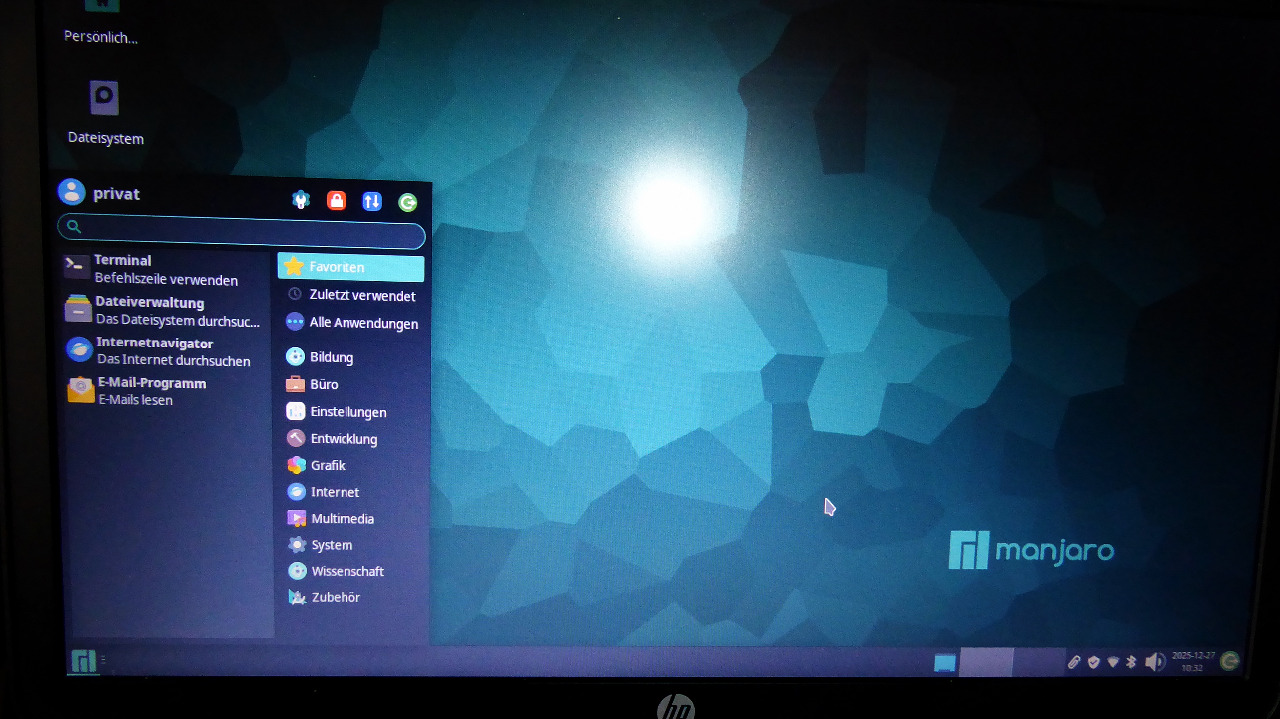Click the red lock screen icon
1280x719 pixels.
point(337,201)
